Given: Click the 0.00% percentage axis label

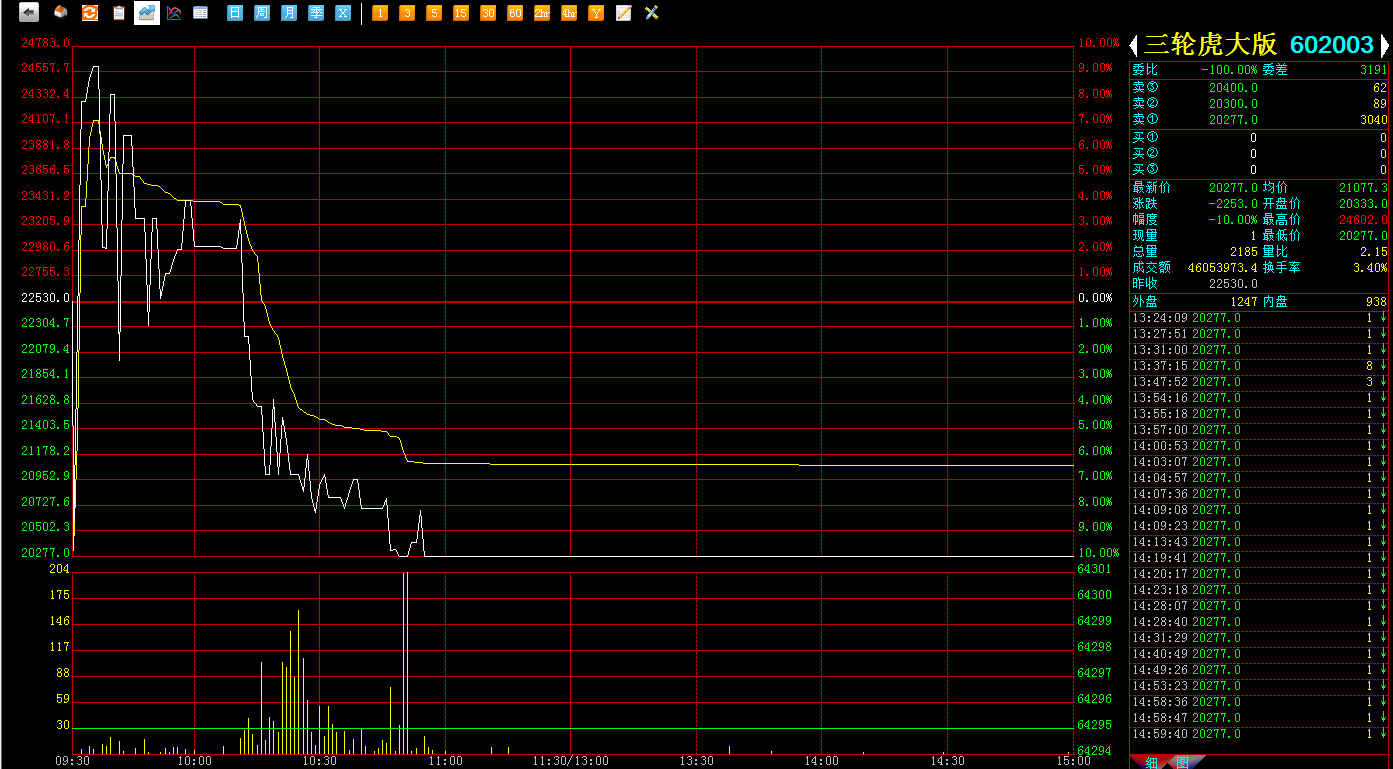Looking at the screenshot, I should [x=1095, y=298].
